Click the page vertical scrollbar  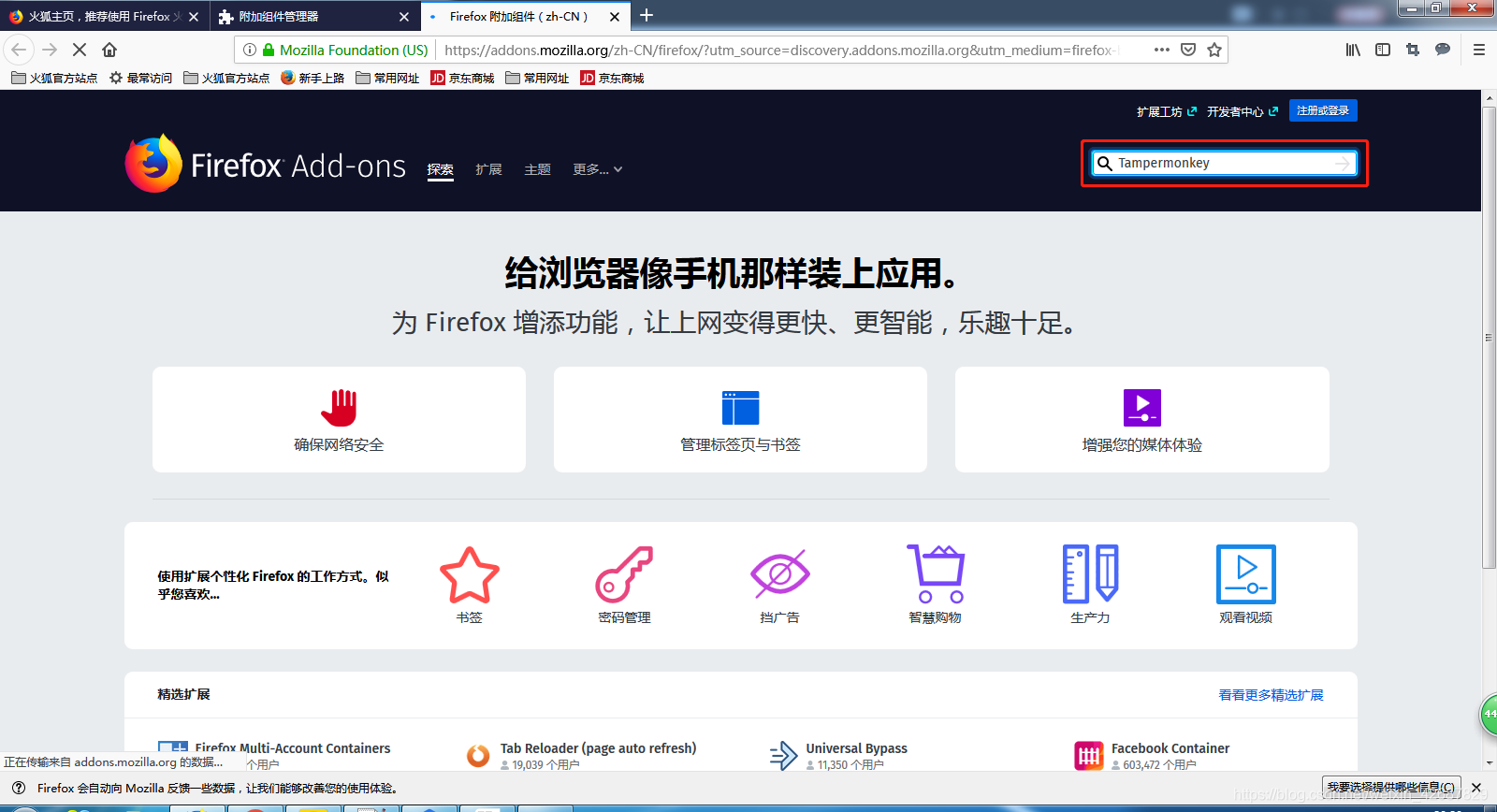pos(1489,337)
